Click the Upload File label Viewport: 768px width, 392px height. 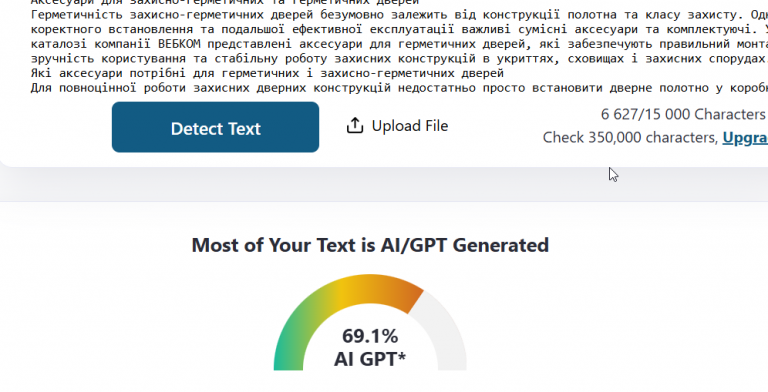(409, 126)
